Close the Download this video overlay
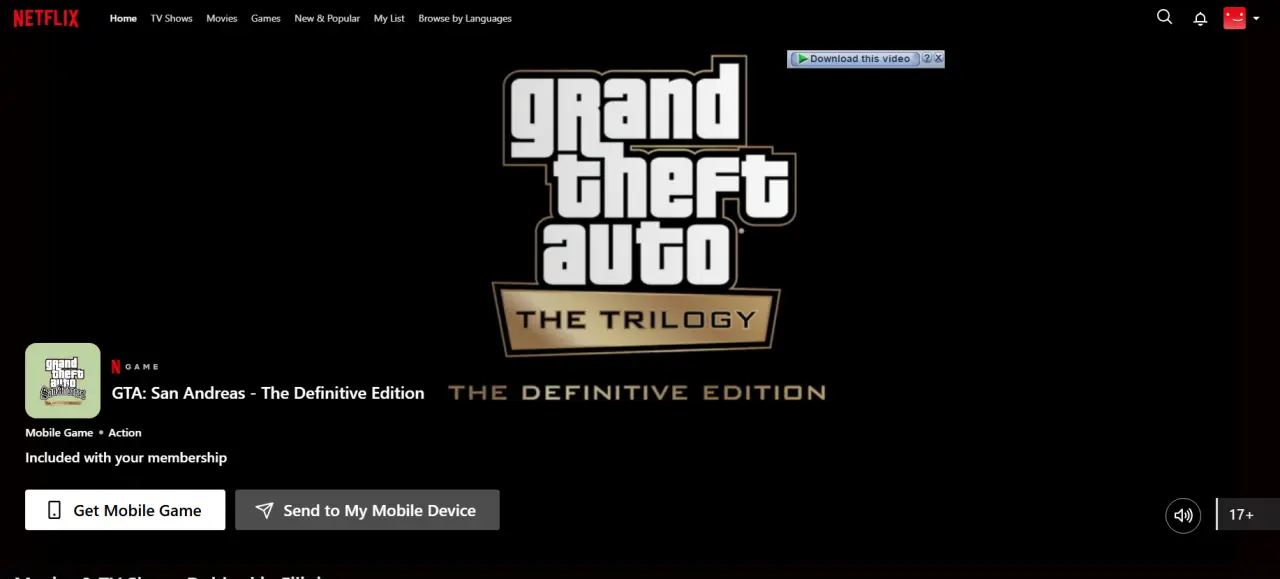The image size is (1280, 579). (938, 59)
